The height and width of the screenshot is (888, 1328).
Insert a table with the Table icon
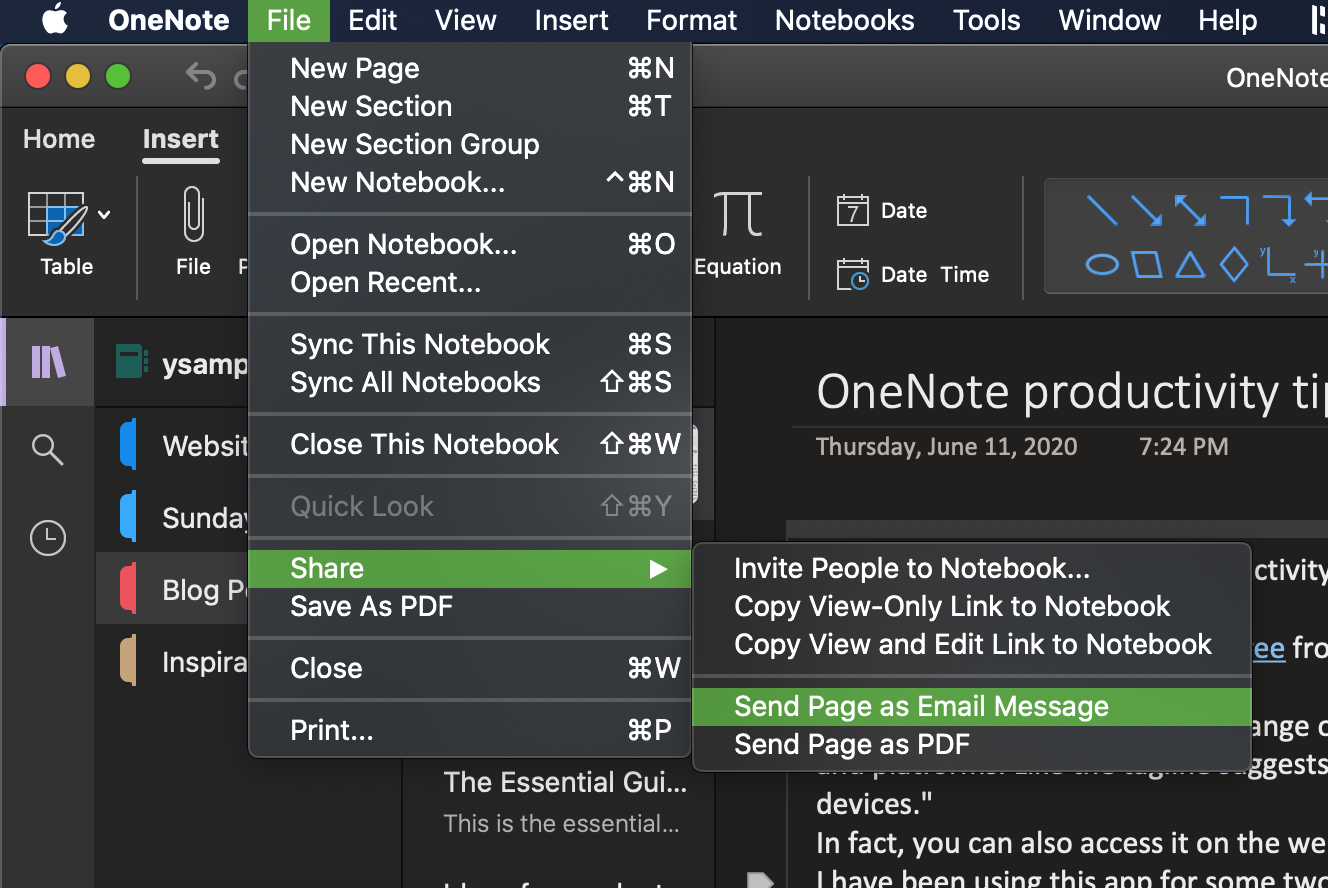57,219
